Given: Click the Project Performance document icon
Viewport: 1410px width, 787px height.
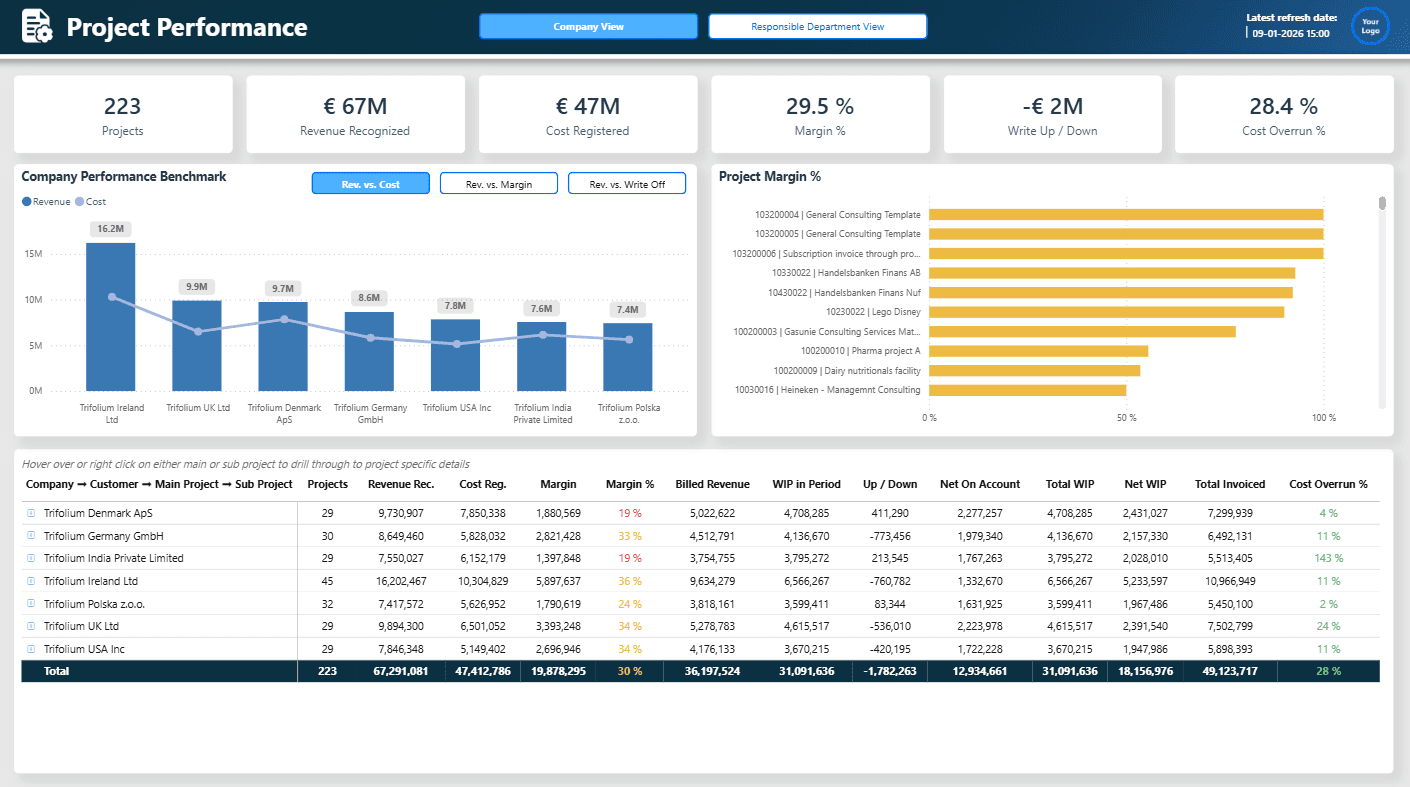Looking at the screenshot, I should [36, 26].
